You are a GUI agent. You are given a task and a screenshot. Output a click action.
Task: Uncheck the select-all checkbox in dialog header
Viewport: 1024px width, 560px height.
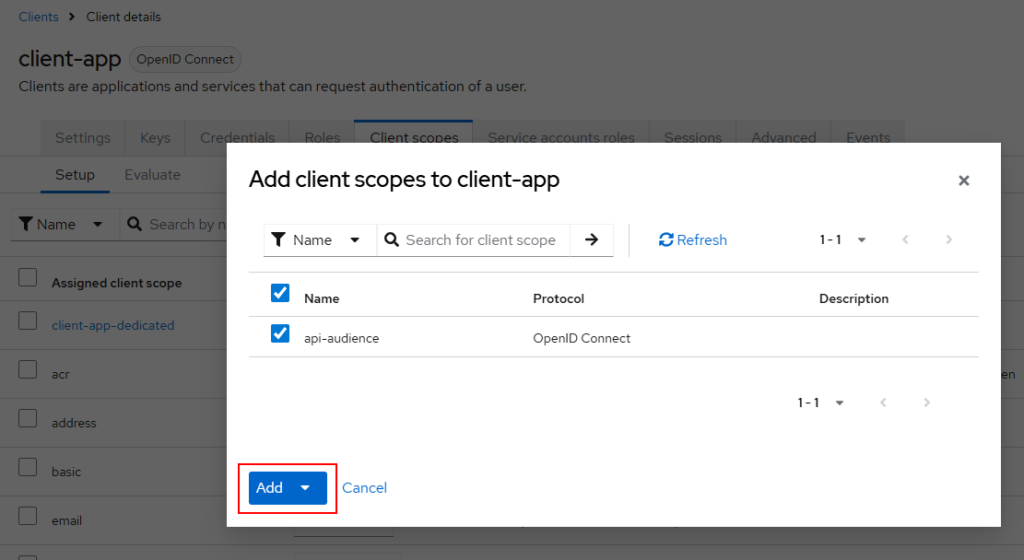point(280,293)
